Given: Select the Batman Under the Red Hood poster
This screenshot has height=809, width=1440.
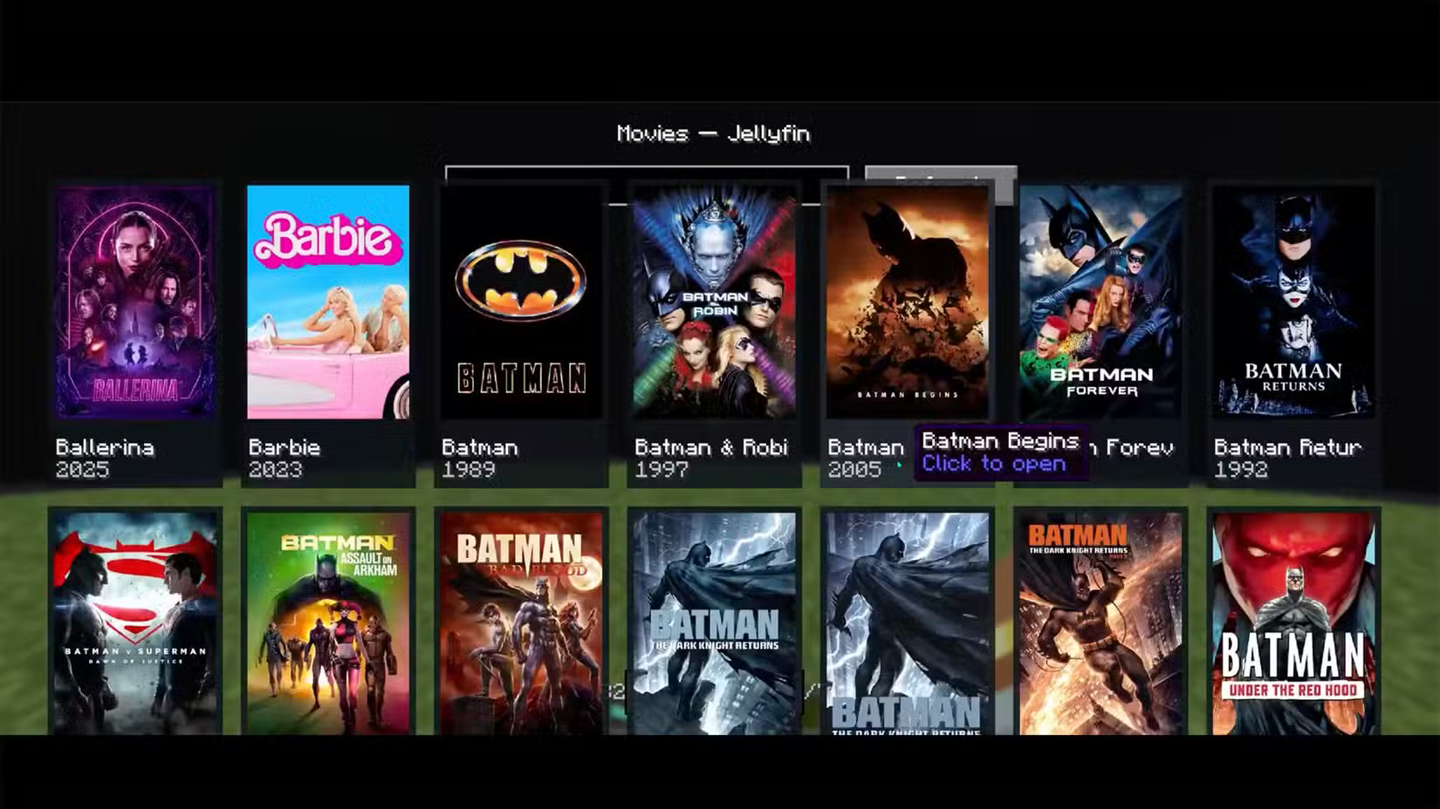Looking at the screenshot, I should click(1293, 623).
